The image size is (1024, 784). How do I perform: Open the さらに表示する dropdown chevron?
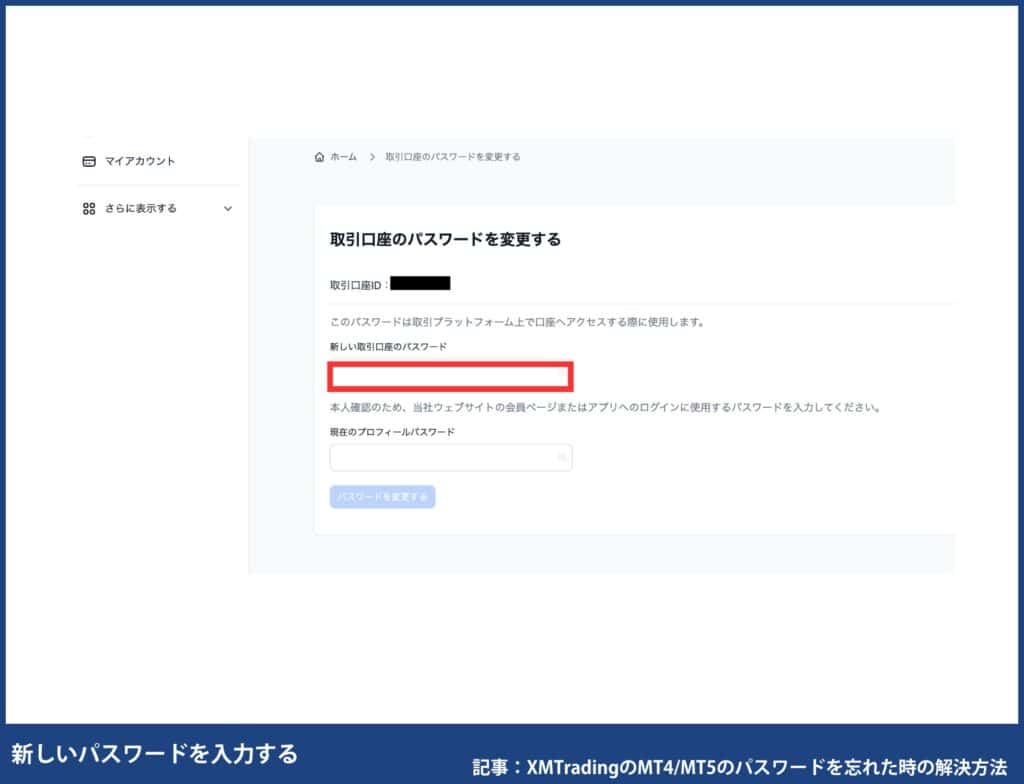pos(228,209)
